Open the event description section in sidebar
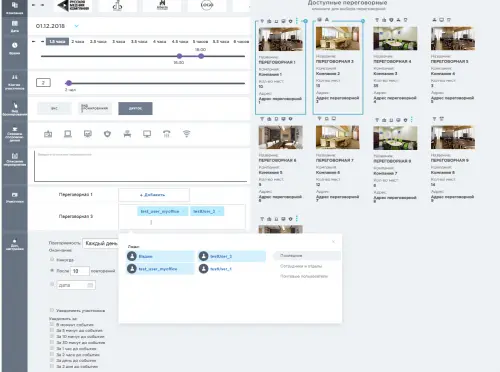Viewport: 500px width, 372px height. [14, 159]
